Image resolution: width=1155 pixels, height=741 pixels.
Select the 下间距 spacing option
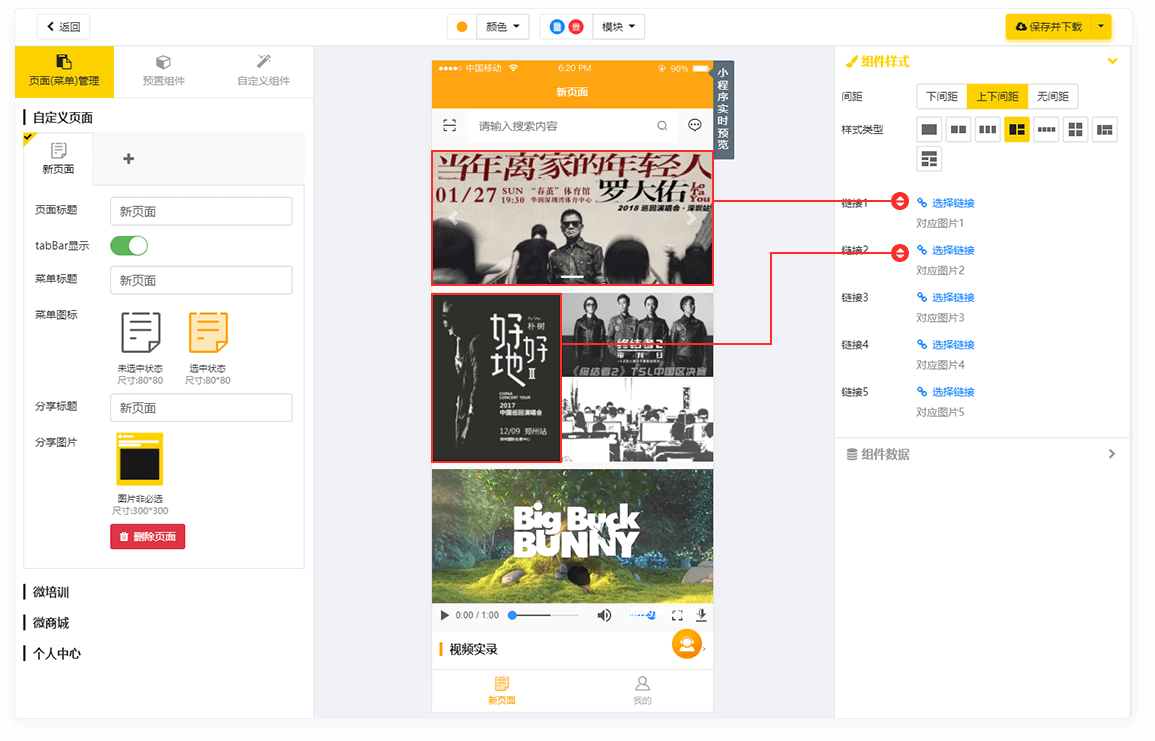[942, 97]
